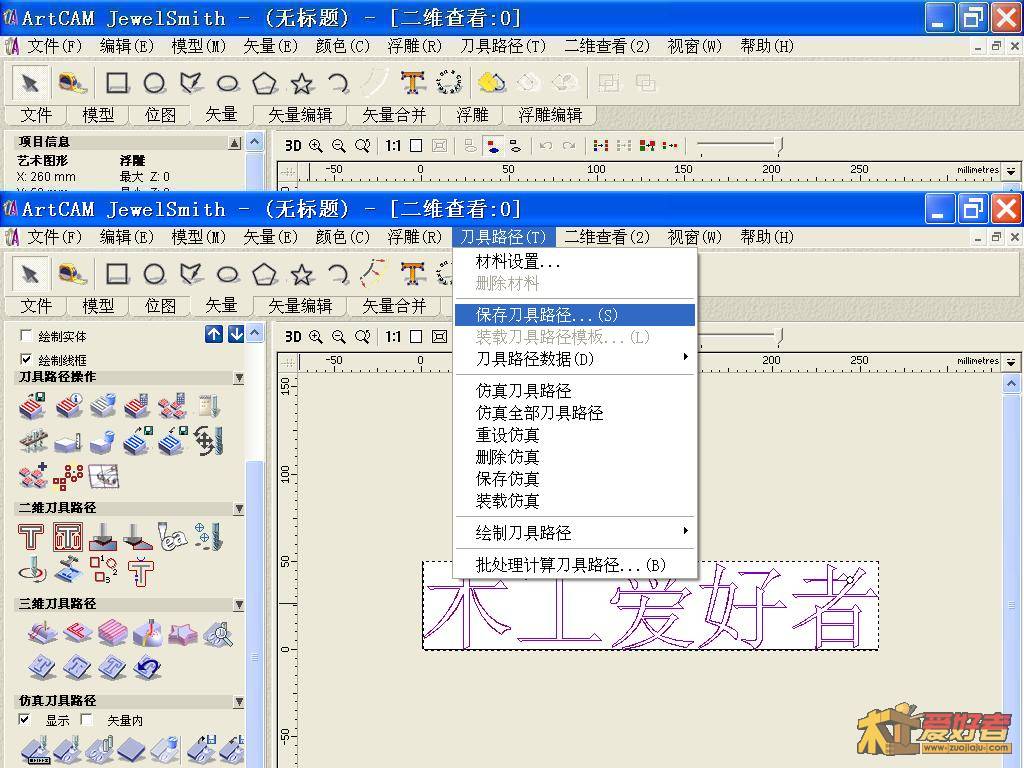Click 木工爱好者 vector text on canvas
Image resolution: width=1024 pixels, height=768 pixels.
pyautogui.click(x=650, y=605)
